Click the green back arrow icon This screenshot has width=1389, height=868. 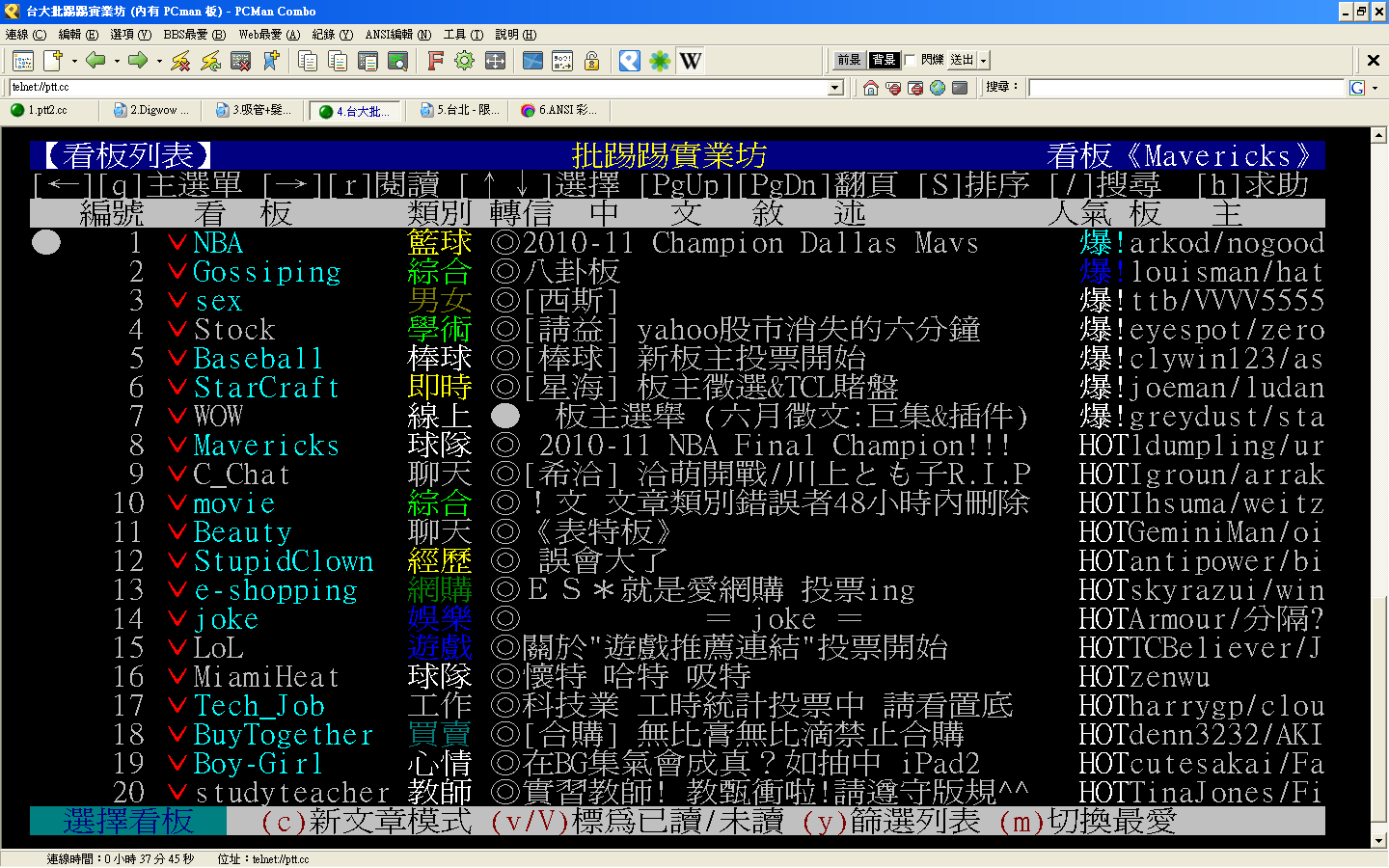click(x=95, y=61)
